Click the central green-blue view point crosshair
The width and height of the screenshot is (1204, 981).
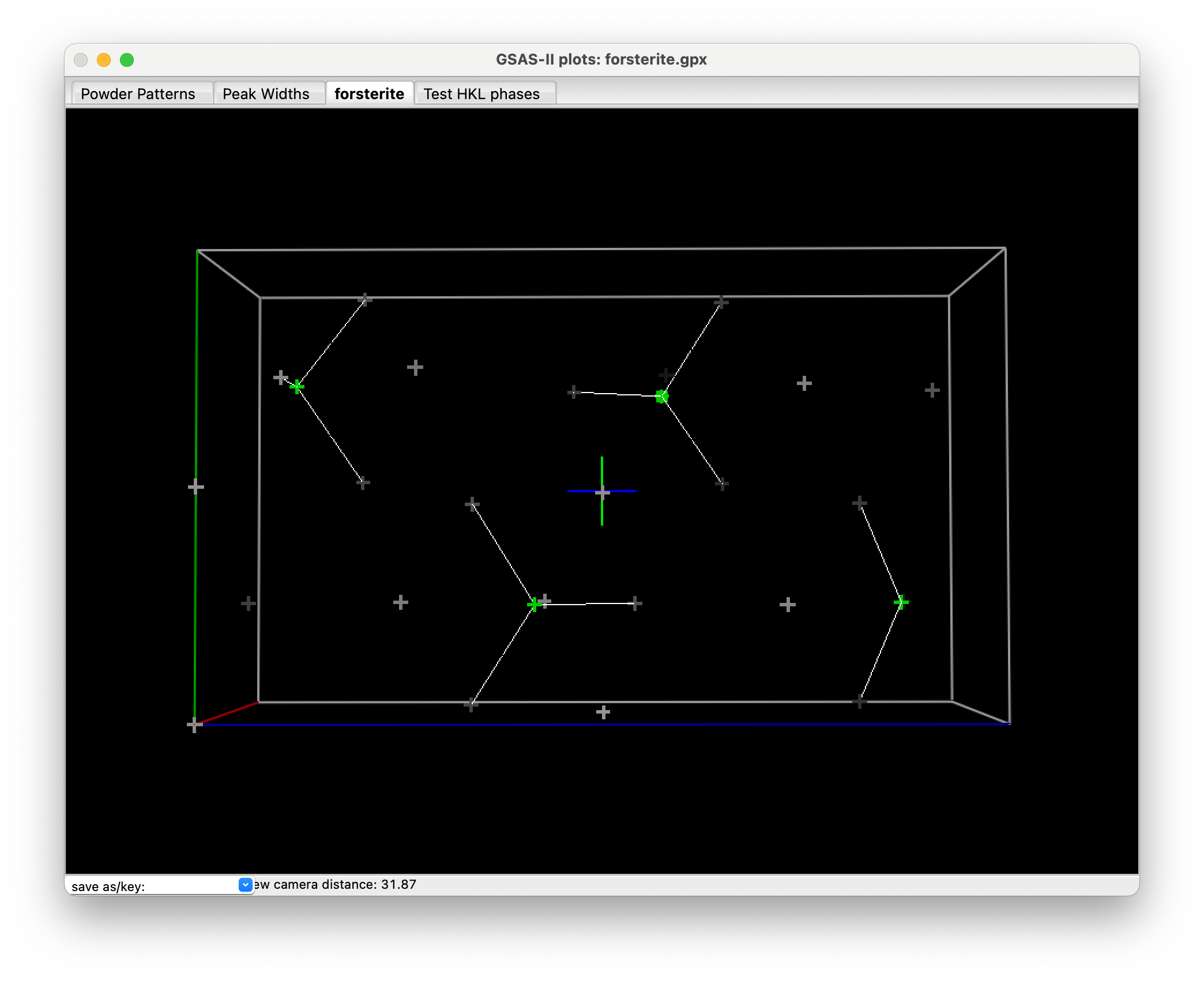[602, 491]
